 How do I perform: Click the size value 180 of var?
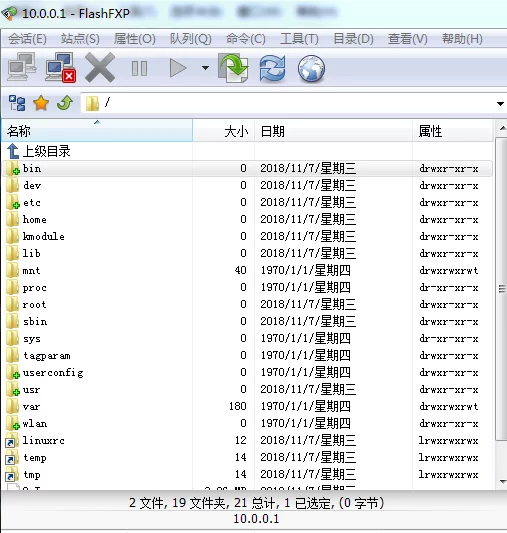pyautogui.click(x=238, y=406)
